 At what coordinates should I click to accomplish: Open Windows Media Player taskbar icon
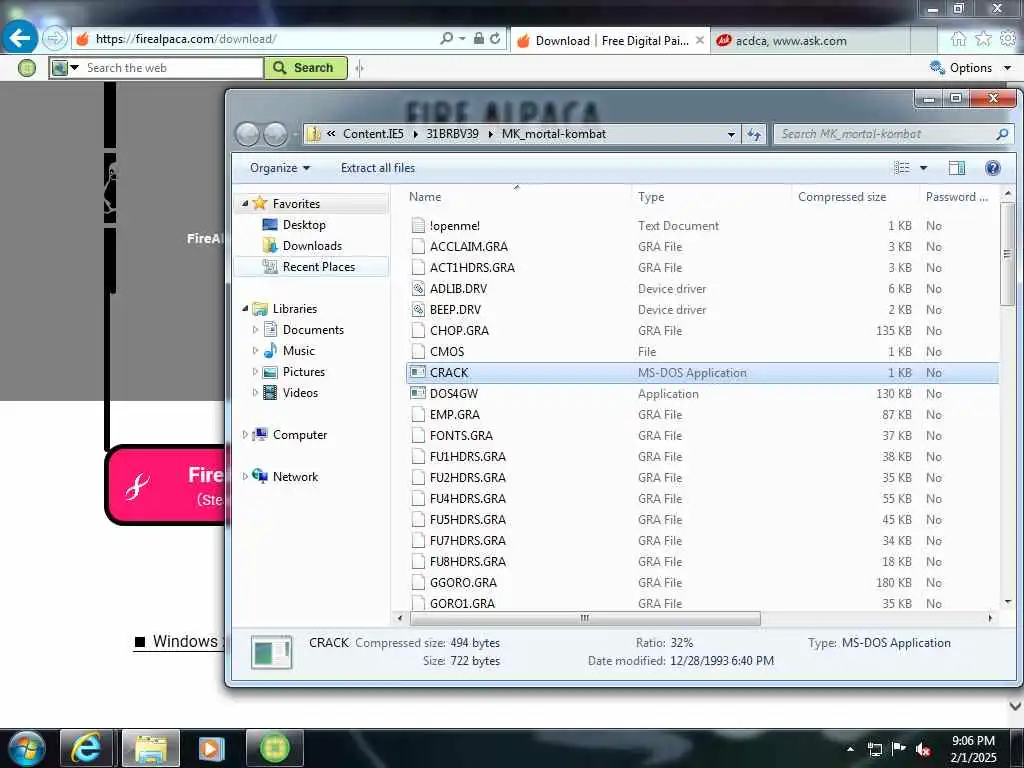pos(211,748)
